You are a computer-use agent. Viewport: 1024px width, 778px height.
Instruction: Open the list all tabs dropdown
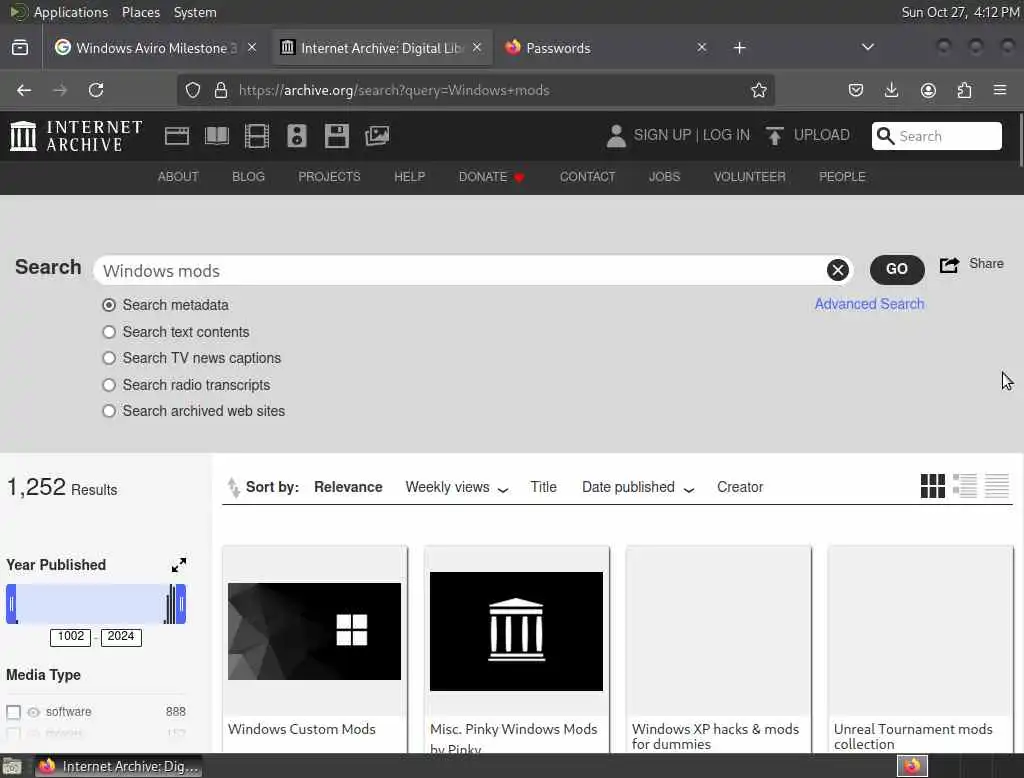(x=867, y=47)
